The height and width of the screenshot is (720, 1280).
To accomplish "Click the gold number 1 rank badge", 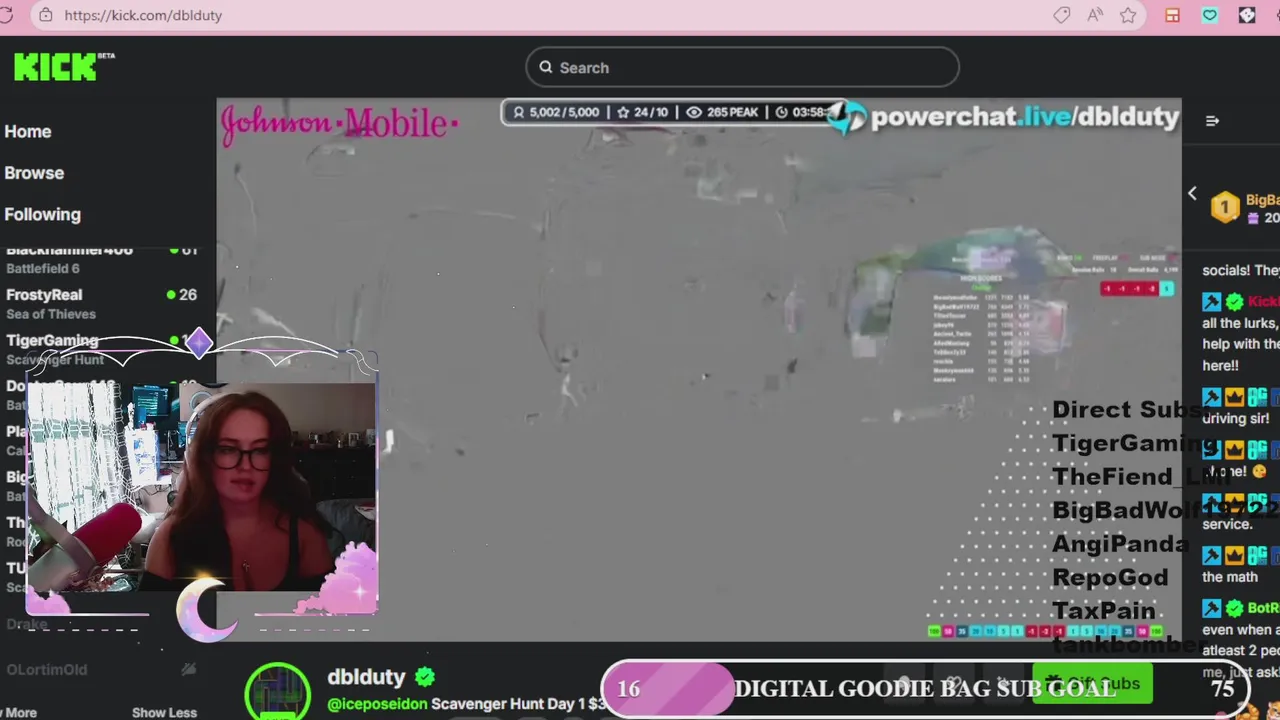I will pyautogui.click(x=1225, y=207).
